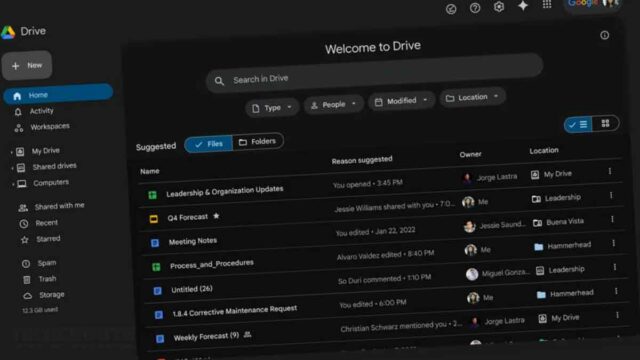Screen dimensions: 640x360
Task: Open the Location filter dropdown
Action: coord(473,98)
